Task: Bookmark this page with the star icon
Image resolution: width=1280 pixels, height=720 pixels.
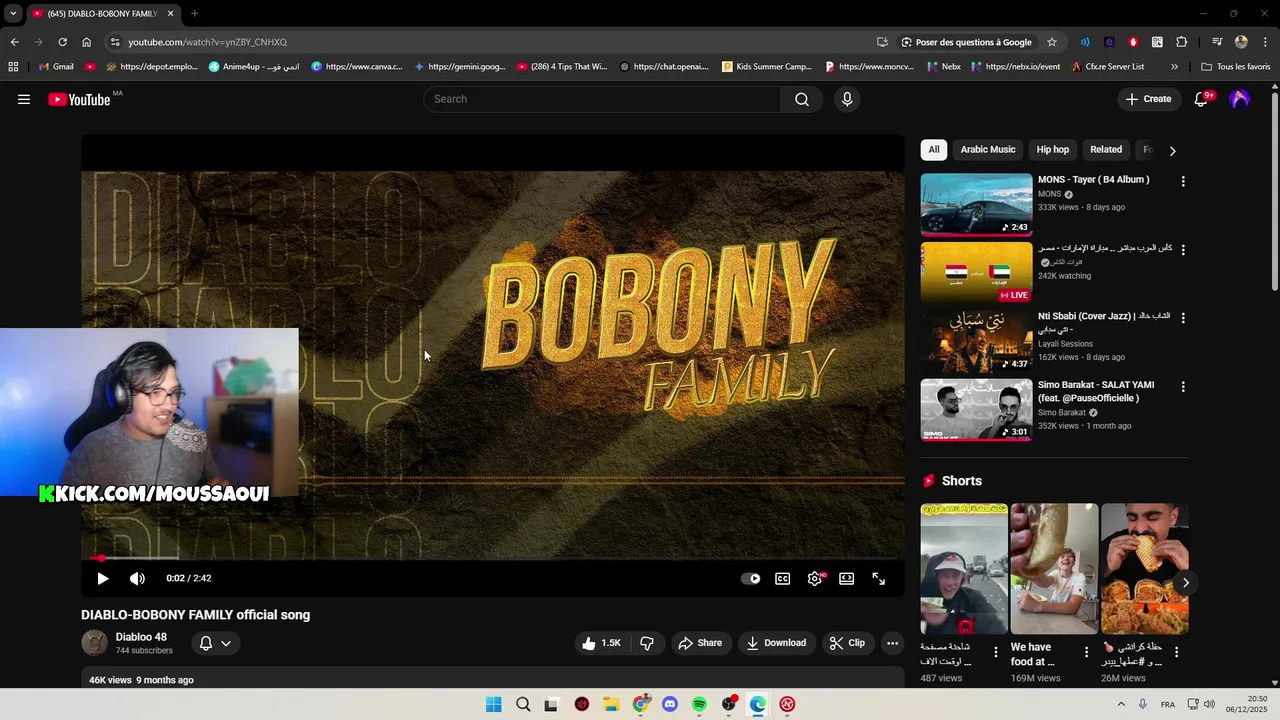Action: 1052,42
